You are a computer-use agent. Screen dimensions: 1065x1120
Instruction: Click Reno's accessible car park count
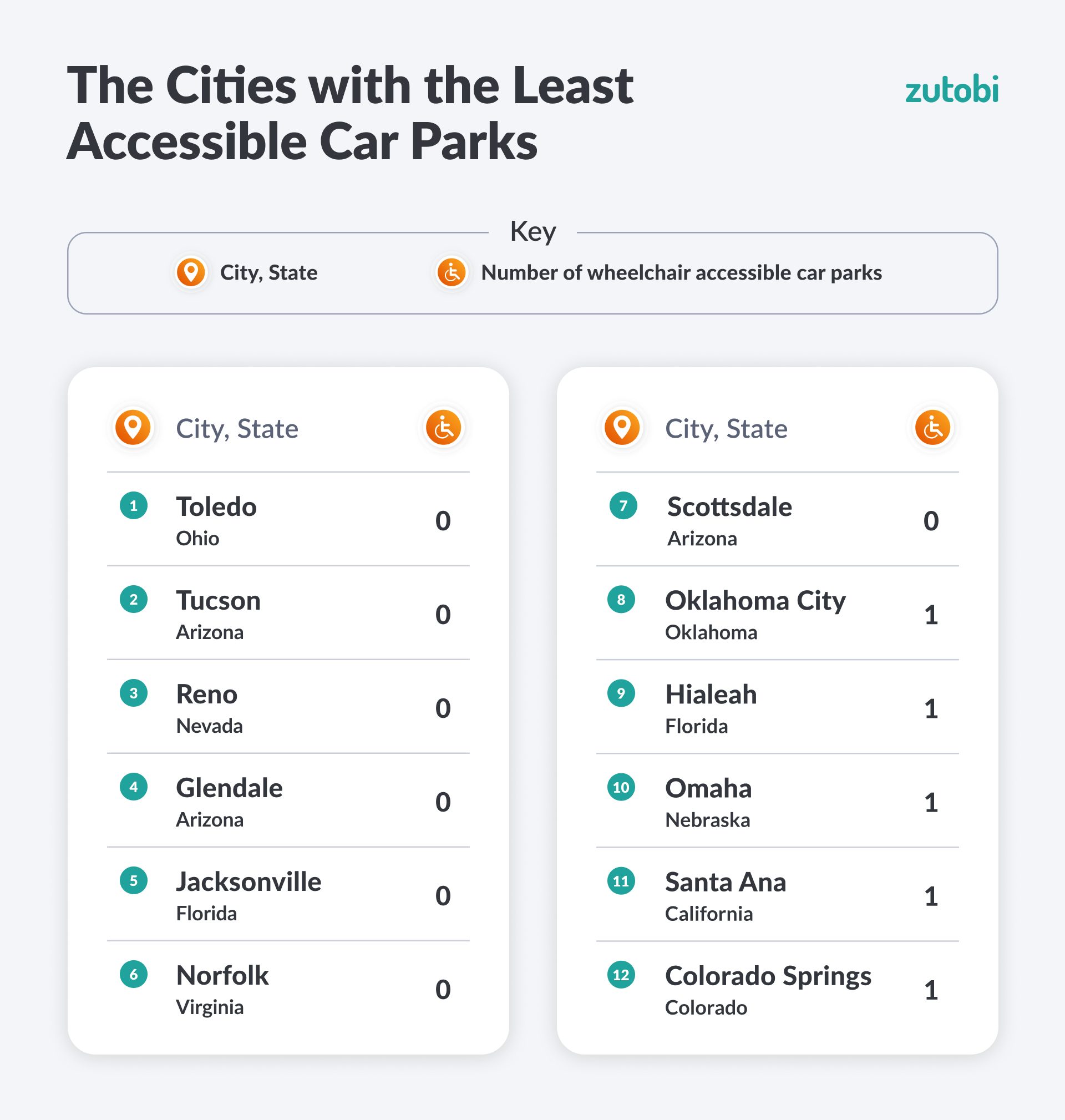[x=443, y=708]
